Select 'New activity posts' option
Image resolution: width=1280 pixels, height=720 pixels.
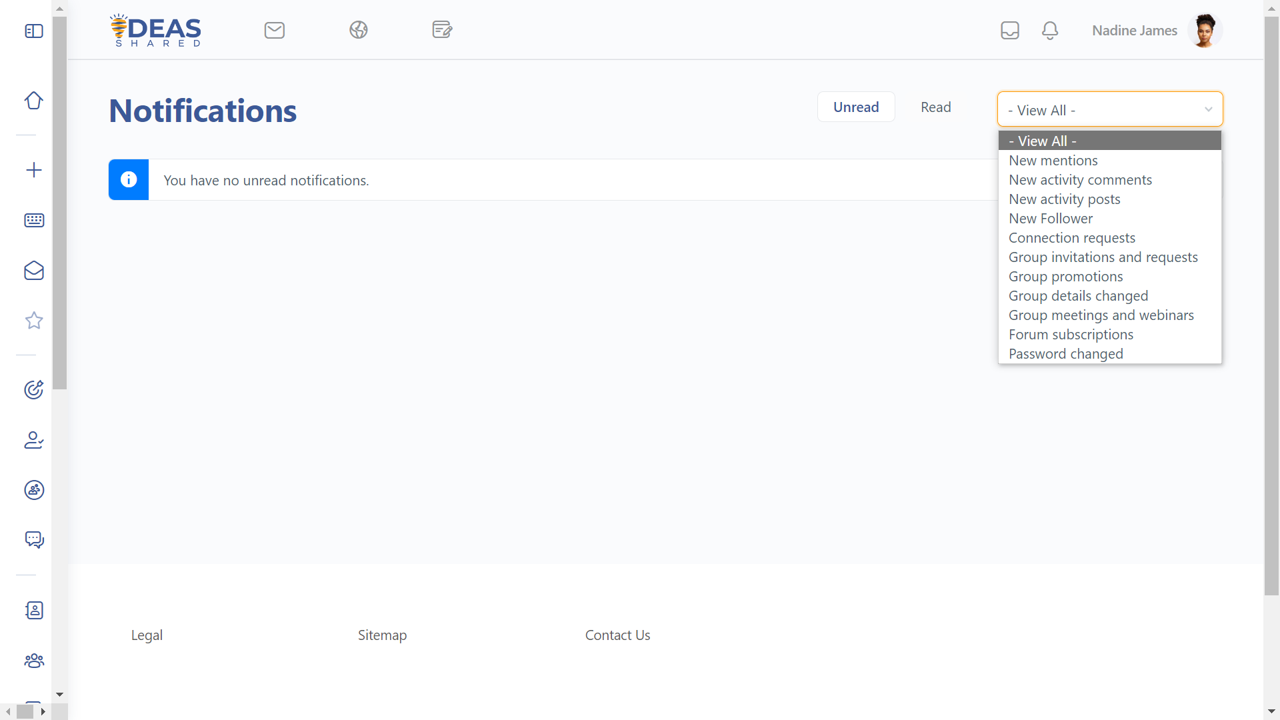click(1110, 199)
